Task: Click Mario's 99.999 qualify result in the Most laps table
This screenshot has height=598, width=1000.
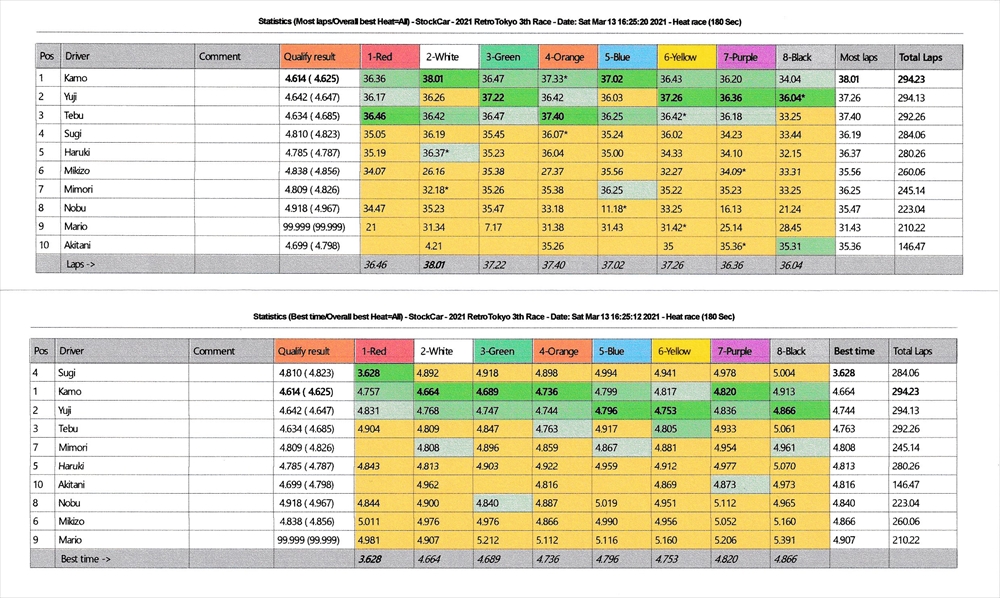Action: tap(313, 227)
